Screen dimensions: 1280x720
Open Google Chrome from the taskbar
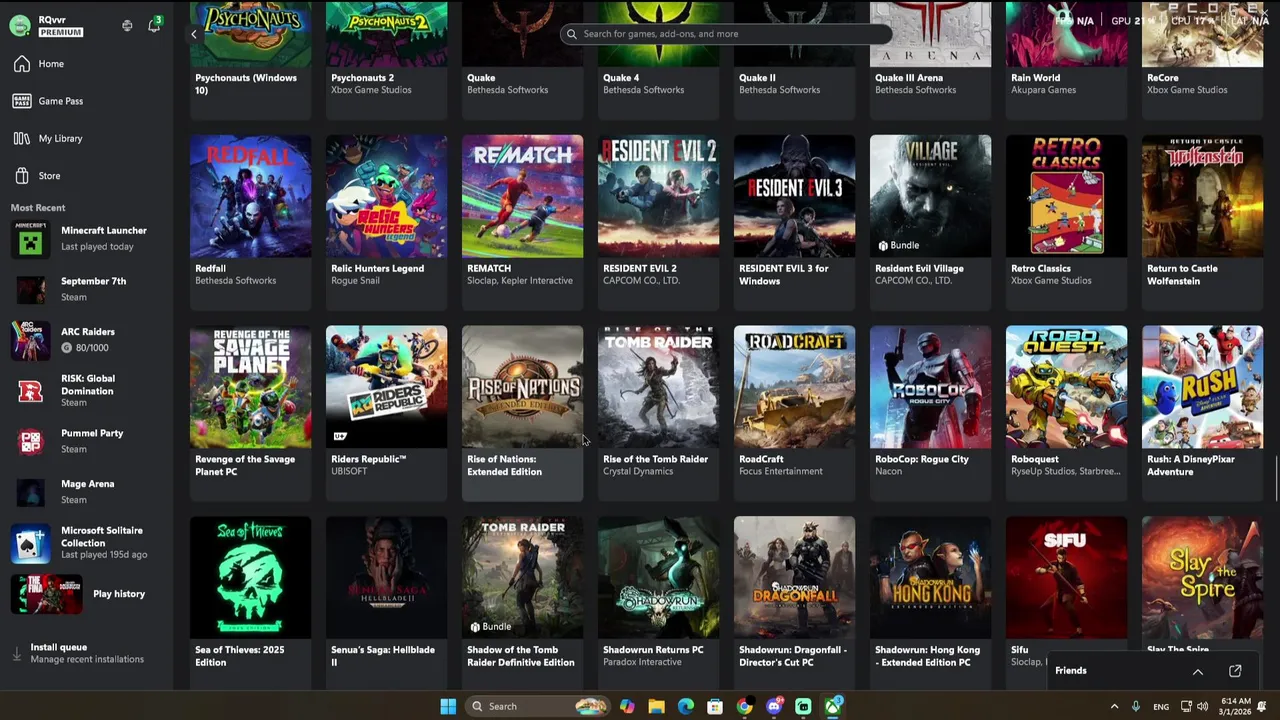pyautogui.click(x=744, y=706)
